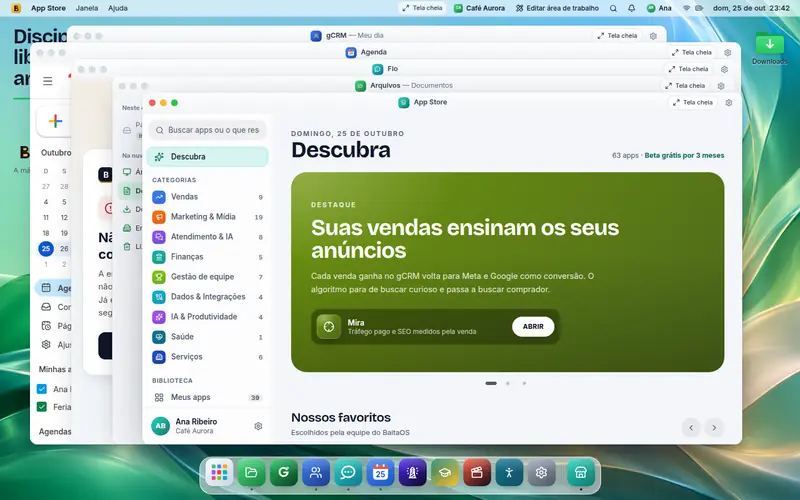Click the create plus button in Agenda
The width and height of the screenshot is (800, 500).
(55, 121)
